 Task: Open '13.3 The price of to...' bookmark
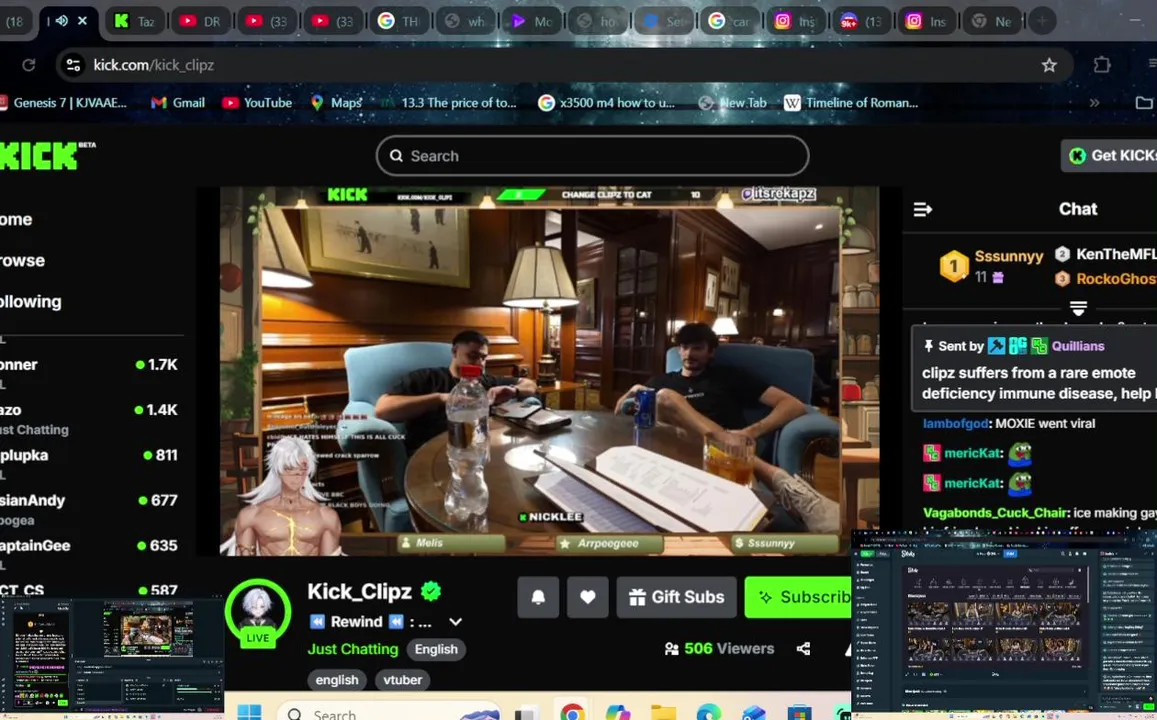[449, 103]
